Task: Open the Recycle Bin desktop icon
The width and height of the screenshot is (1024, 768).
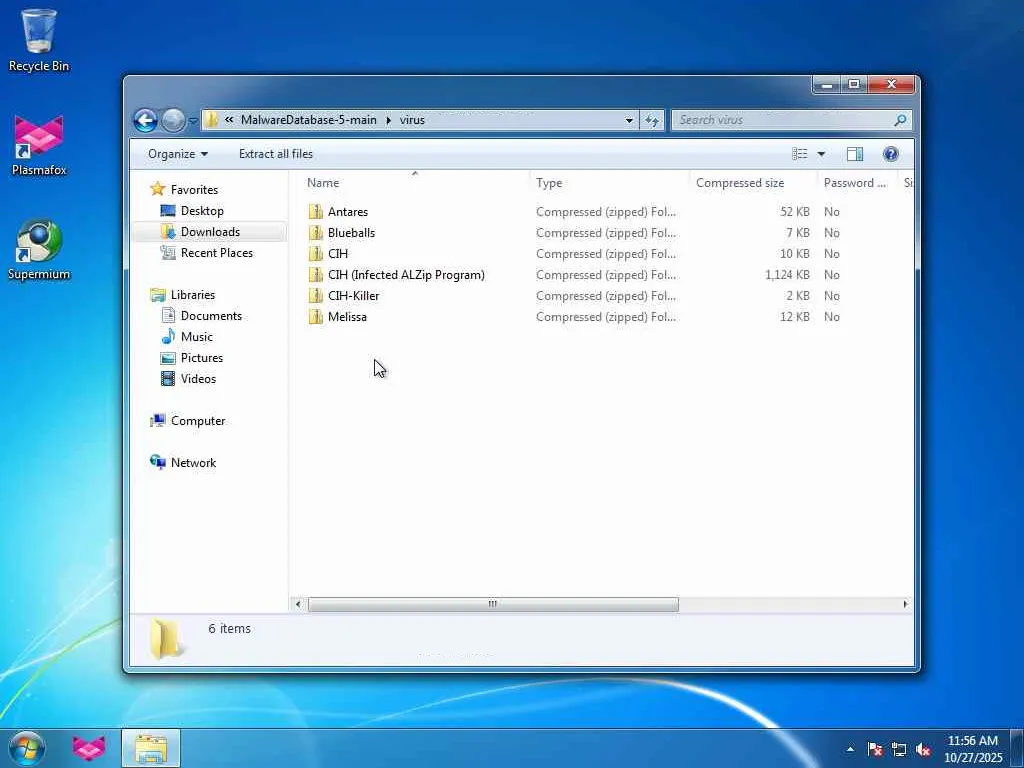Action: tap(39, 39)
